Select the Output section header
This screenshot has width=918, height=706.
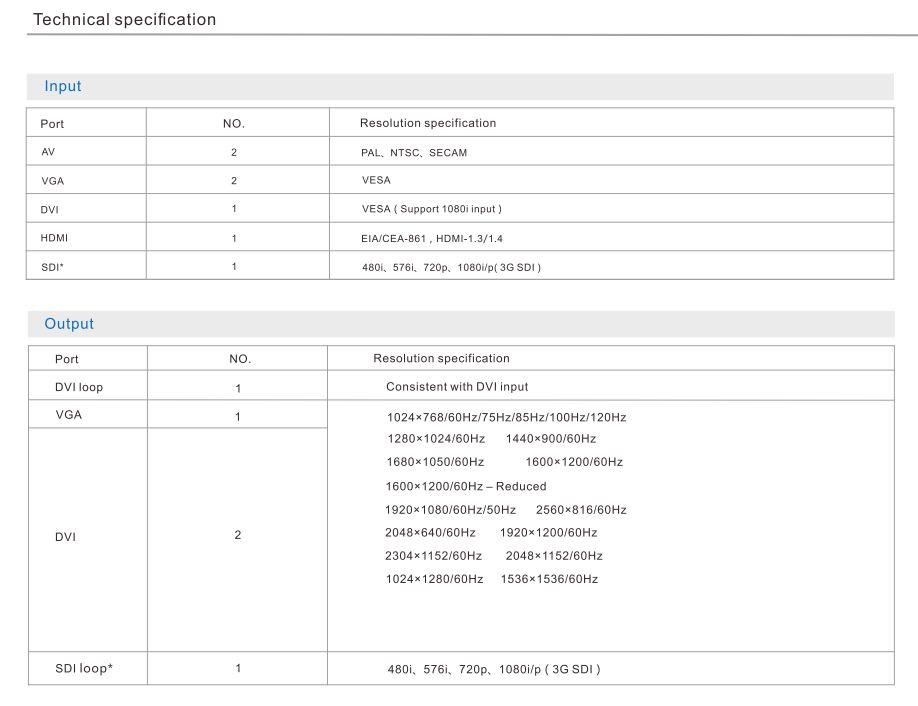tap(69, 324)
